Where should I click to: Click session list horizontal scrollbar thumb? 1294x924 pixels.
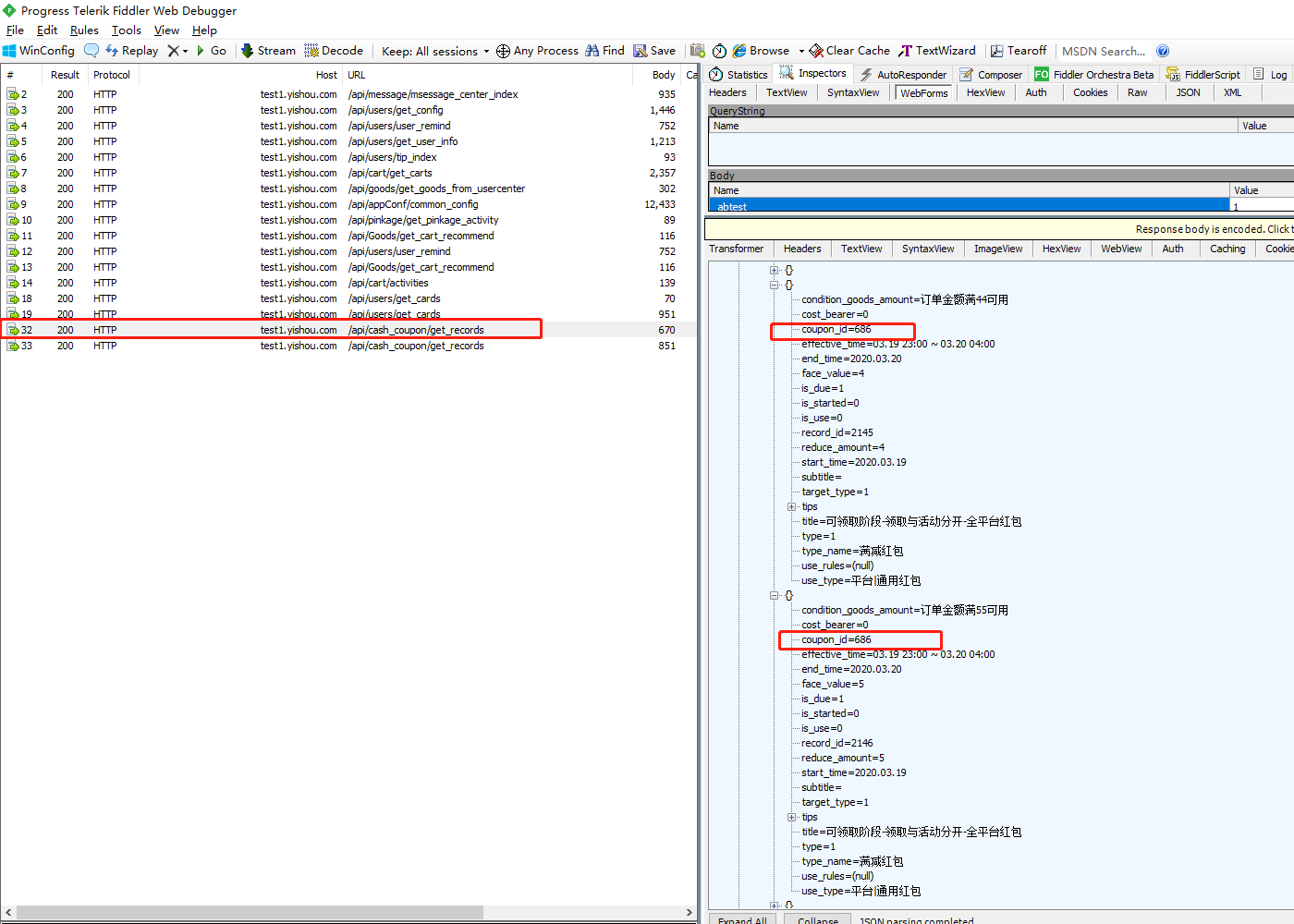click(250, 912)
